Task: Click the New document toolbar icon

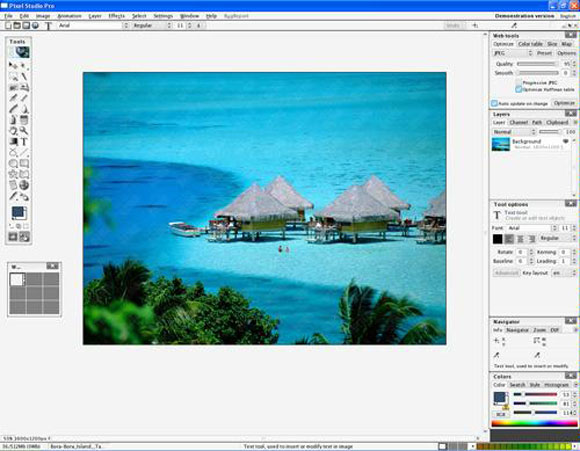Action: pyautogui.click(x=8, y=26)
